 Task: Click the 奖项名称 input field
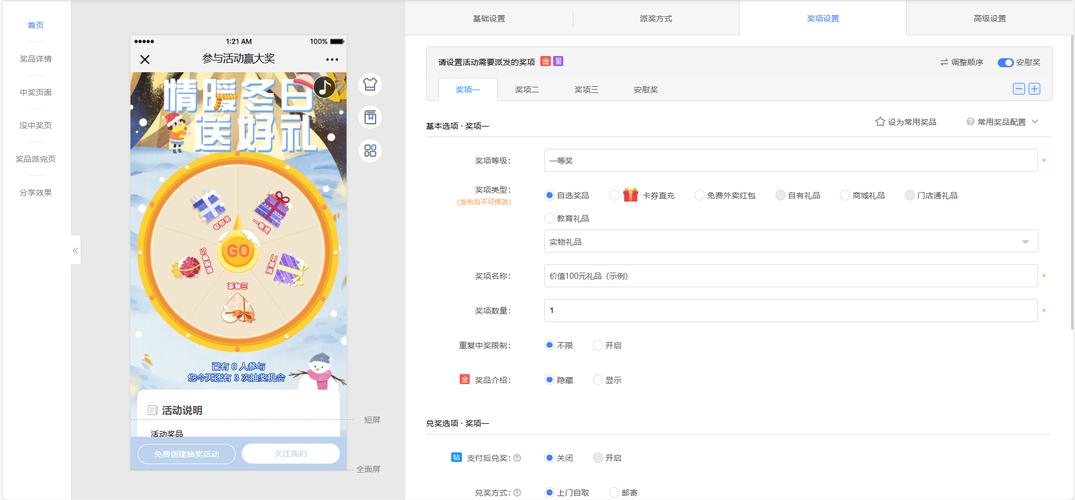tap(791, 276)
